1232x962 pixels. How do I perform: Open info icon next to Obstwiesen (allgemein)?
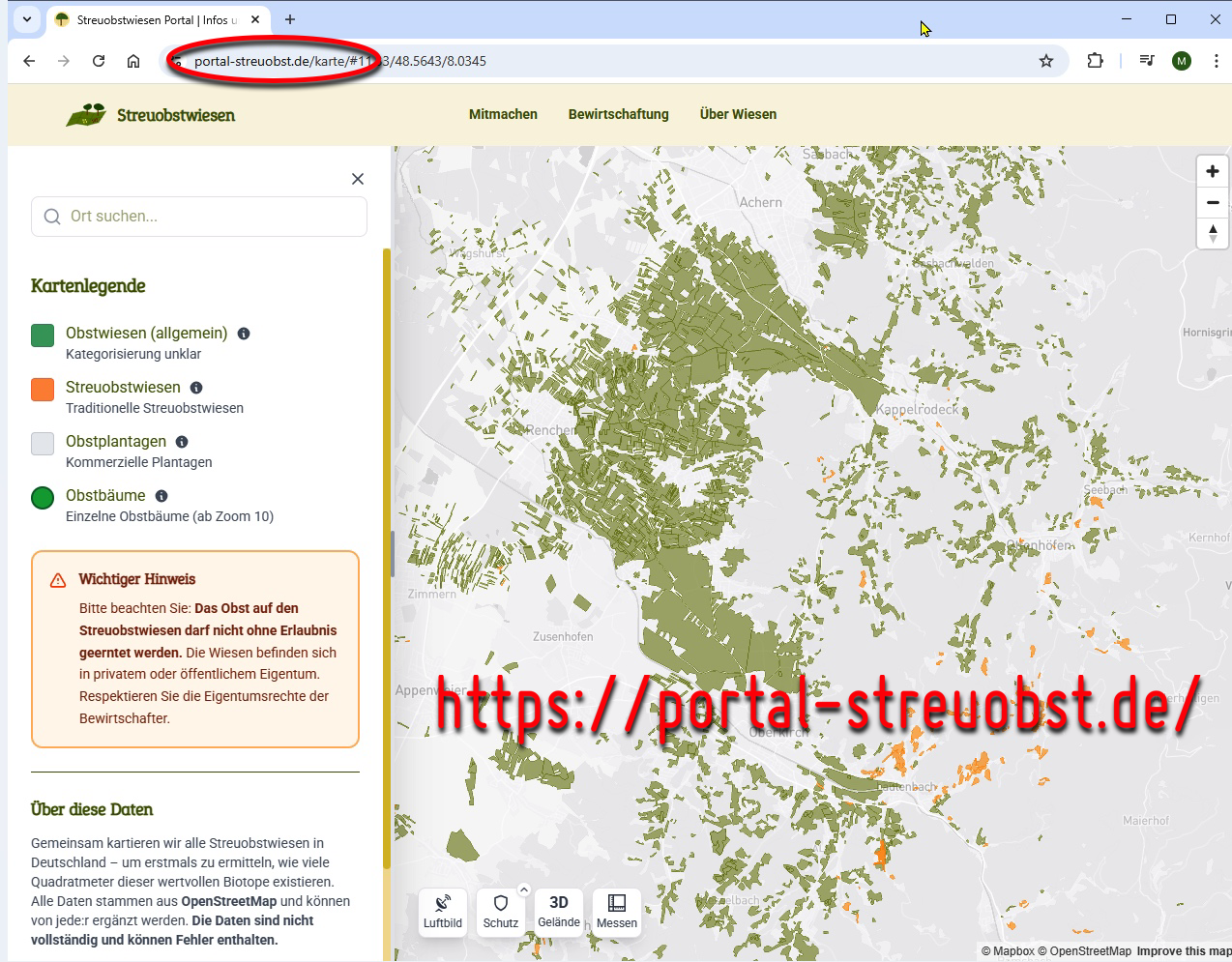tap(244, 334)
